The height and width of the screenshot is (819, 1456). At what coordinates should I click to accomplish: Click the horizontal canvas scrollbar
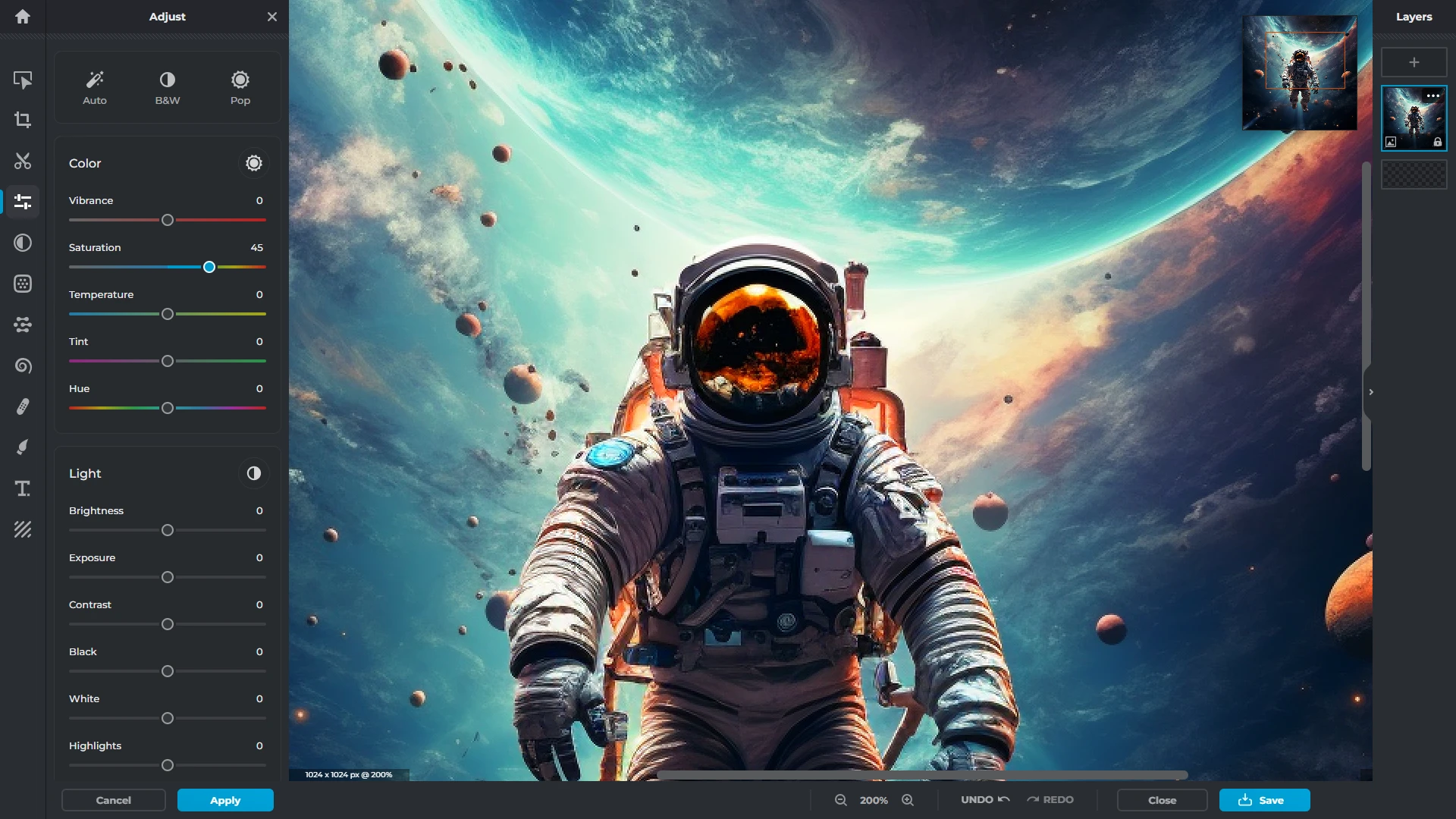click(921, 775)
